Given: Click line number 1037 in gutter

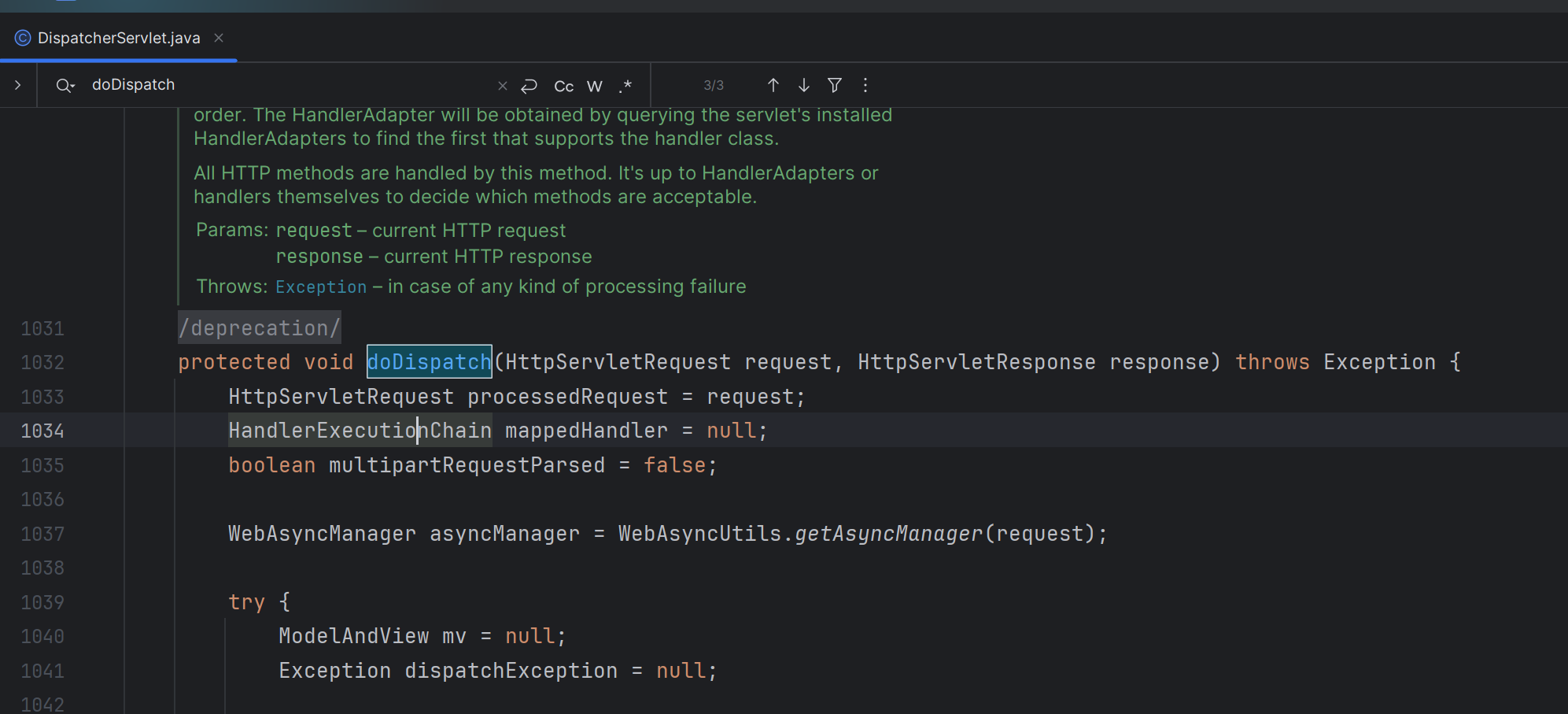Looking at the screenshot, I should pyautogui.click(x=42, y=534).
